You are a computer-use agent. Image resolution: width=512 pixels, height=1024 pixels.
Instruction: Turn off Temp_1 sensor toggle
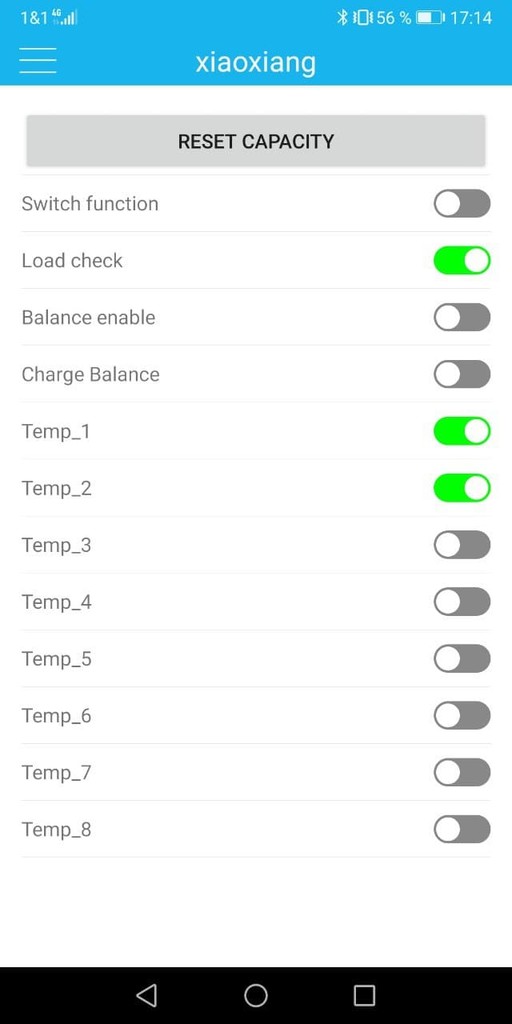tap(462, 431)
